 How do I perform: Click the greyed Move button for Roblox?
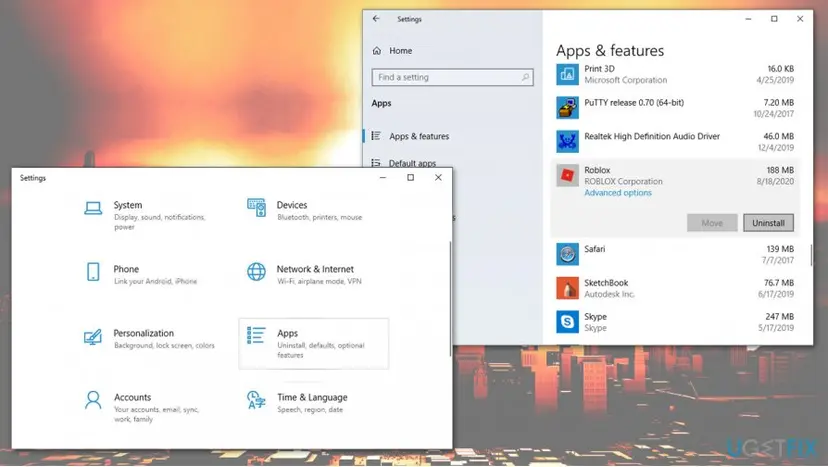pos(712,223)
